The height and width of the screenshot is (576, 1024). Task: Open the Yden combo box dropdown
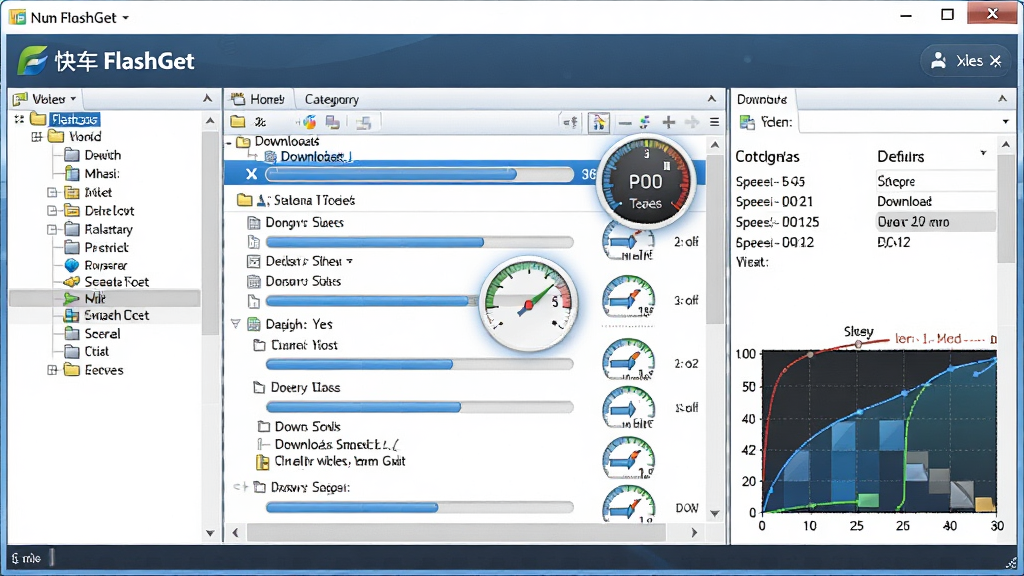click(1005, 122)
